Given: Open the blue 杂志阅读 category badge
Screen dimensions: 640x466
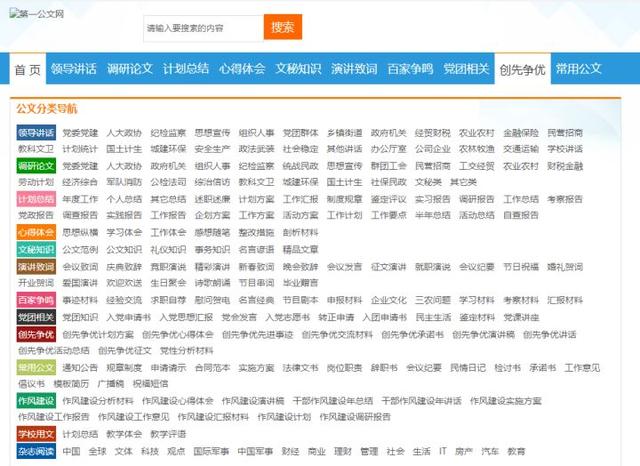Looking at the screenshot, I should 36,451.
